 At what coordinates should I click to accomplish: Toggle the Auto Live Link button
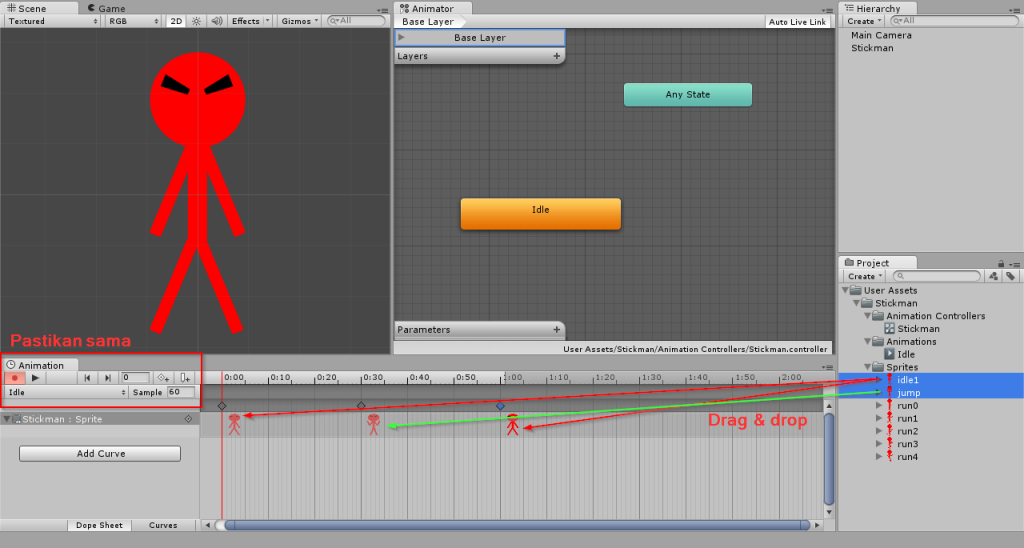(x=797, y=22)
